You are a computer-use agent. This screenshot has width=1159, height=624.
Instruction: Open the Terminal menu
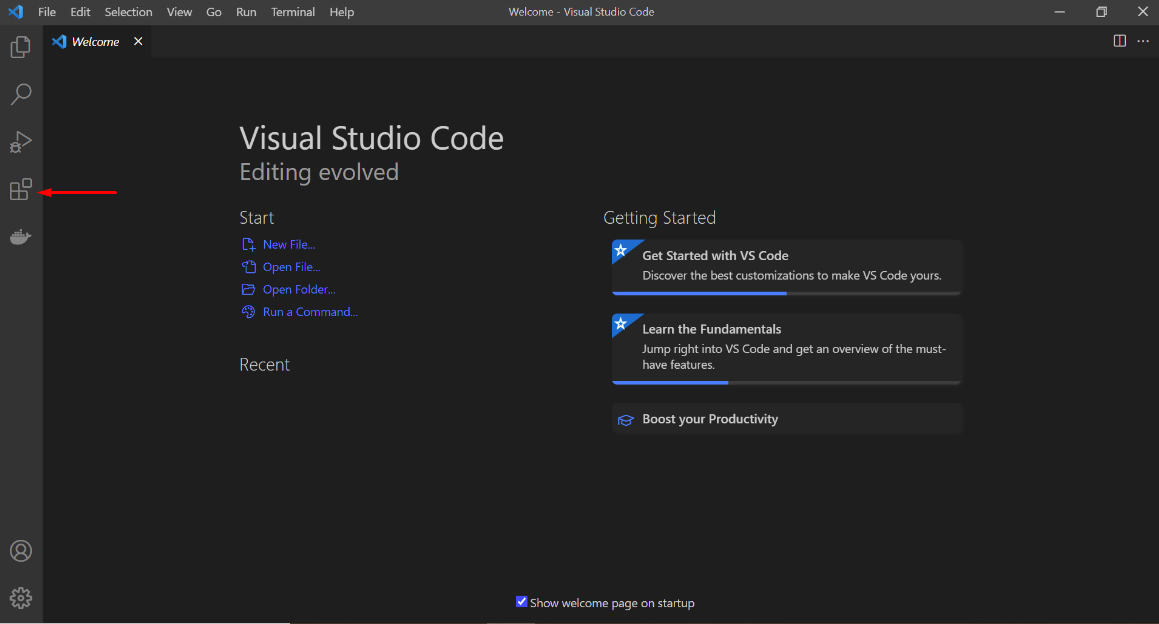293,12
